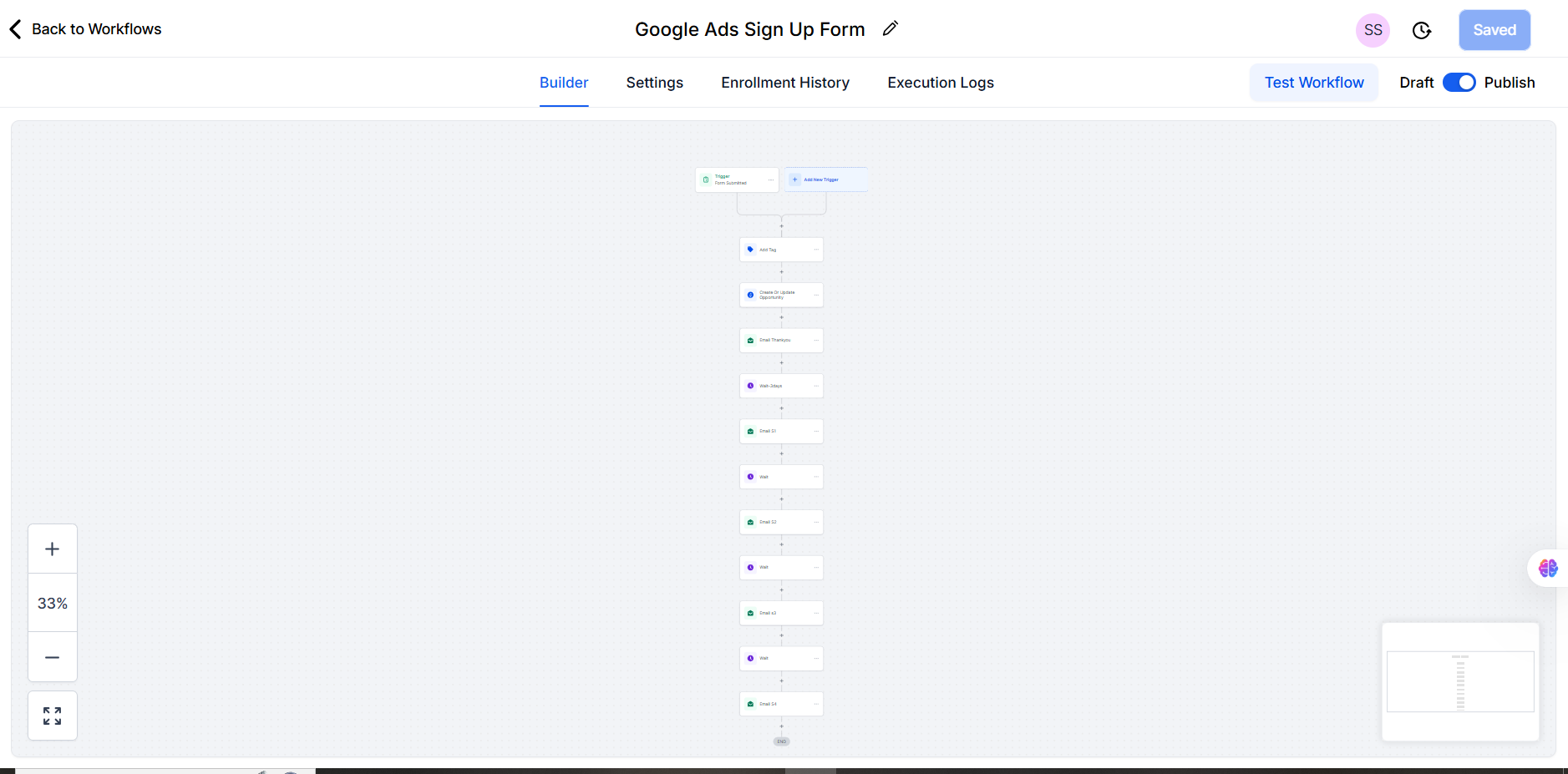Click the Add Tag action icon
The width and height of the screenshot is (1568, 774).
click(750, 250)
